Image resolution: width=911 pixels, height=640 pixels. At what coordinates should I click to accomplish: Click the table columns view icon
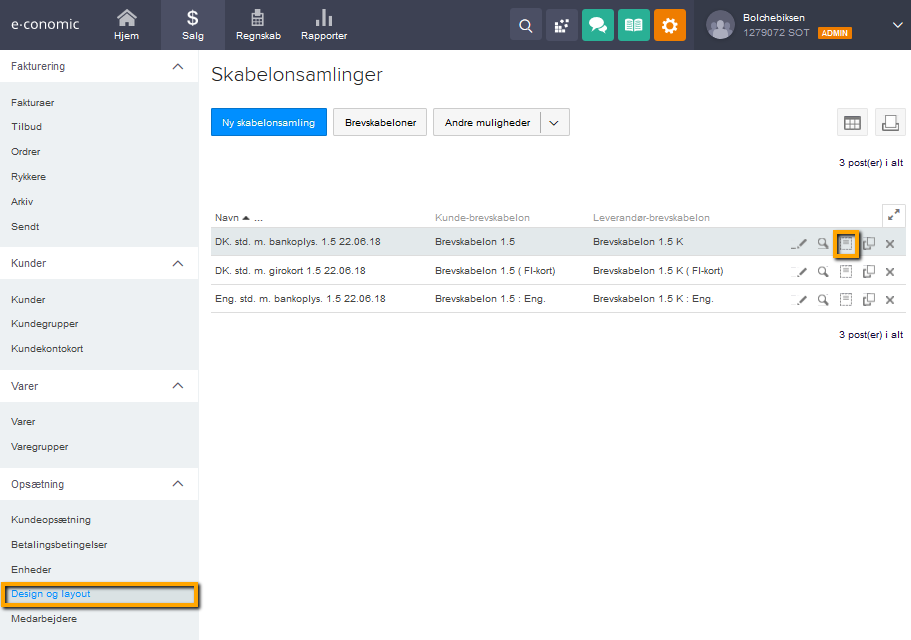coord(852,122)
